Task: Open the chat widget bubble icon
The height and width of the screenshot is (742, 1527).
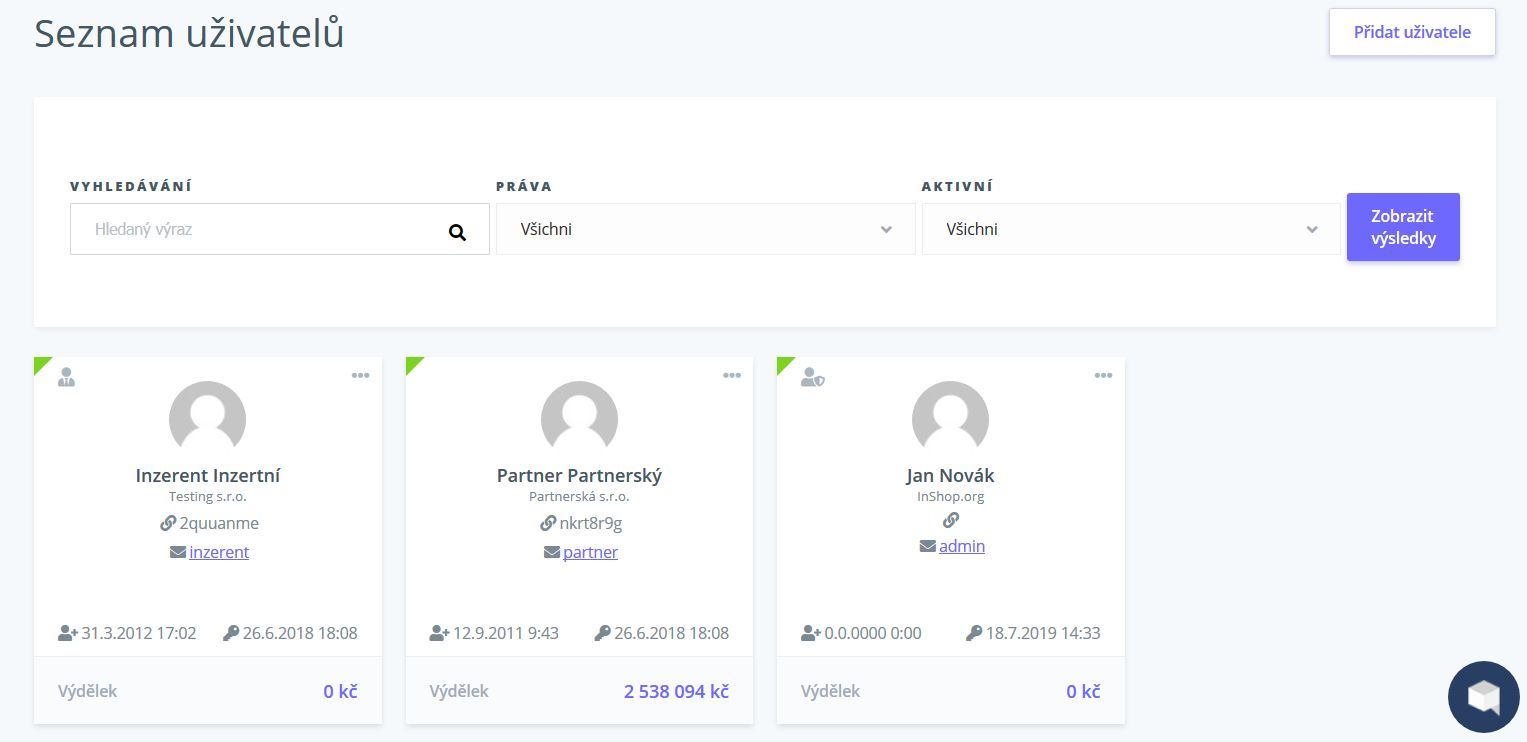Action: click(x=1483, y=697)
